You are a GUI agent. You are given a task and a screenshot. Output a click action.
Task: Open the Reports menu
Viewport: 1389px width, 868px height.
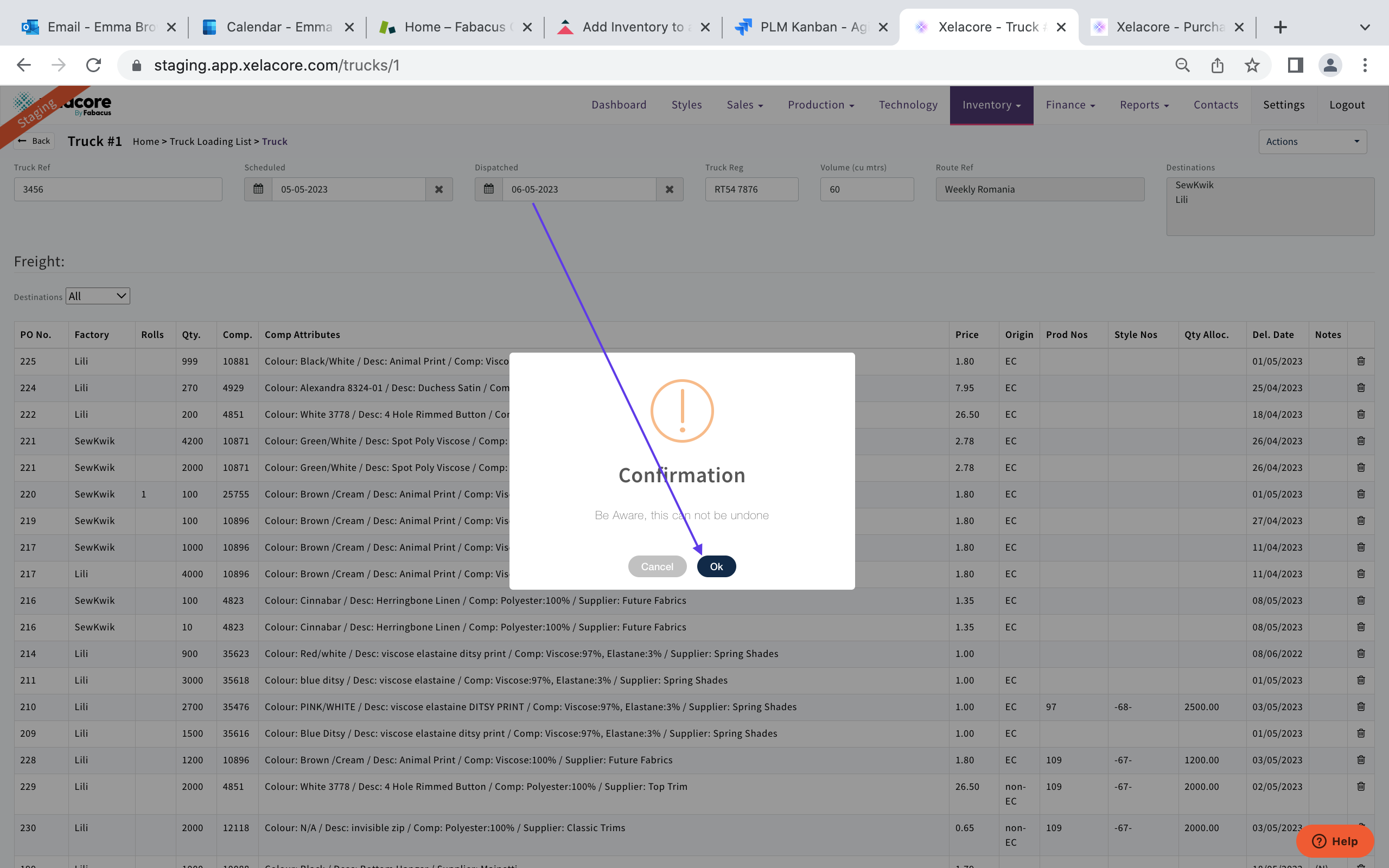click(x=1143, y=105)
